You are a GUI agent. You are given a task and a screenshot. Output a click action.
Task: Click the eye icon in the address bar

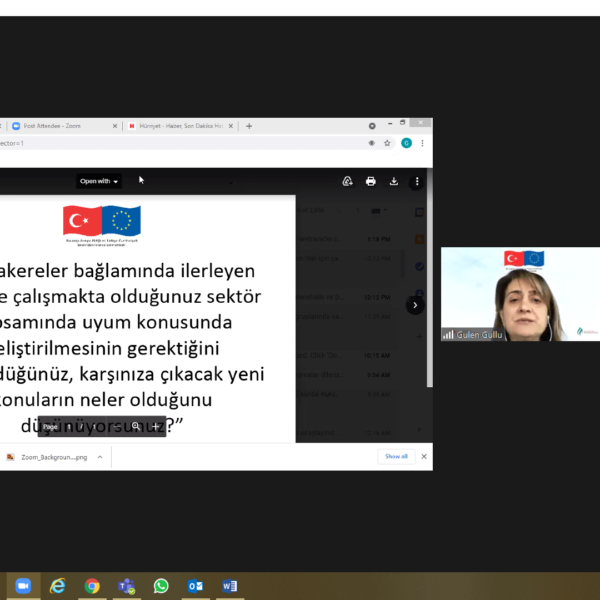tap(371, 143)
